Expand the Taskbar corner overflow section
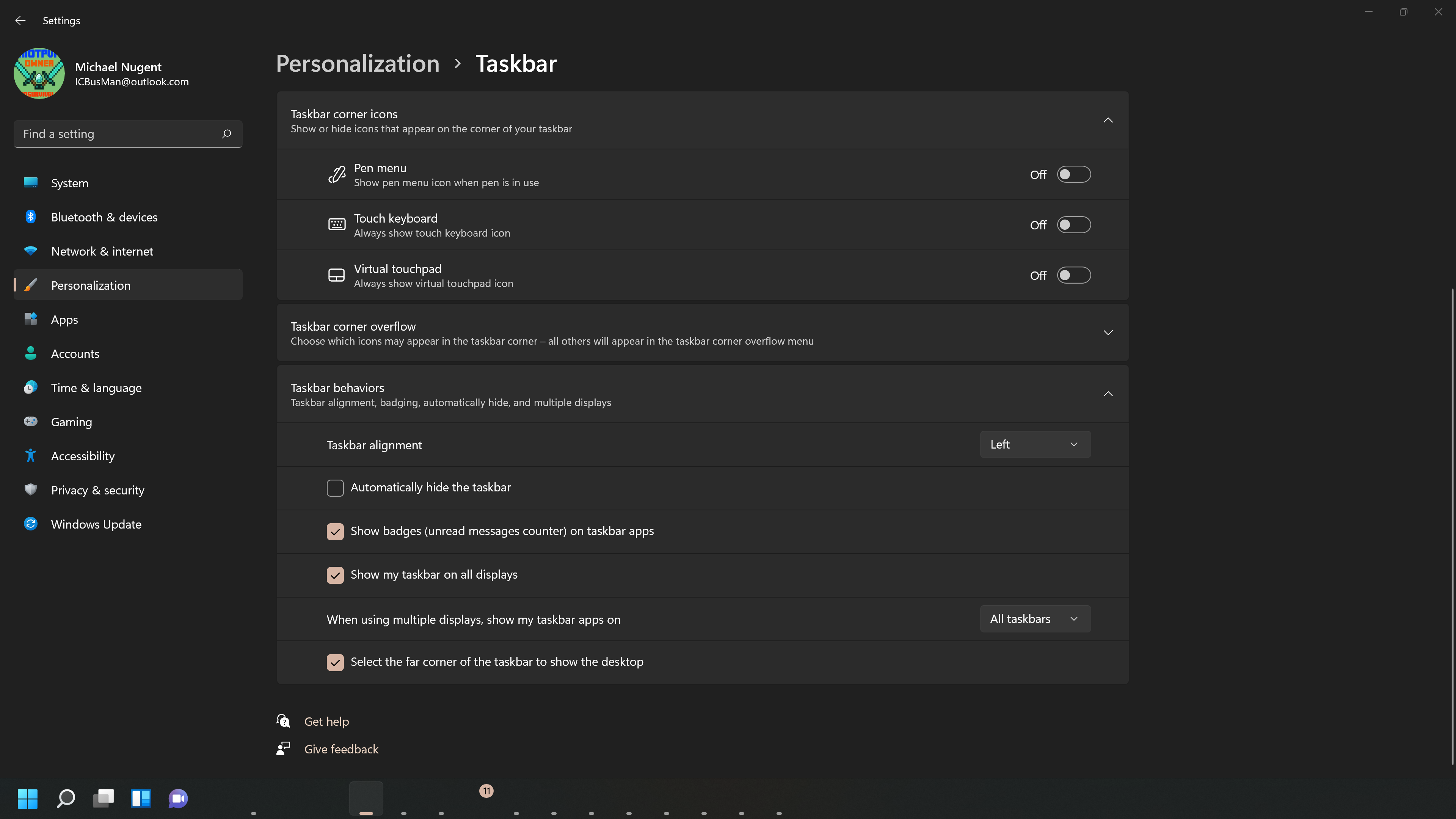The image size is (1456, 819). point(1107,333)
